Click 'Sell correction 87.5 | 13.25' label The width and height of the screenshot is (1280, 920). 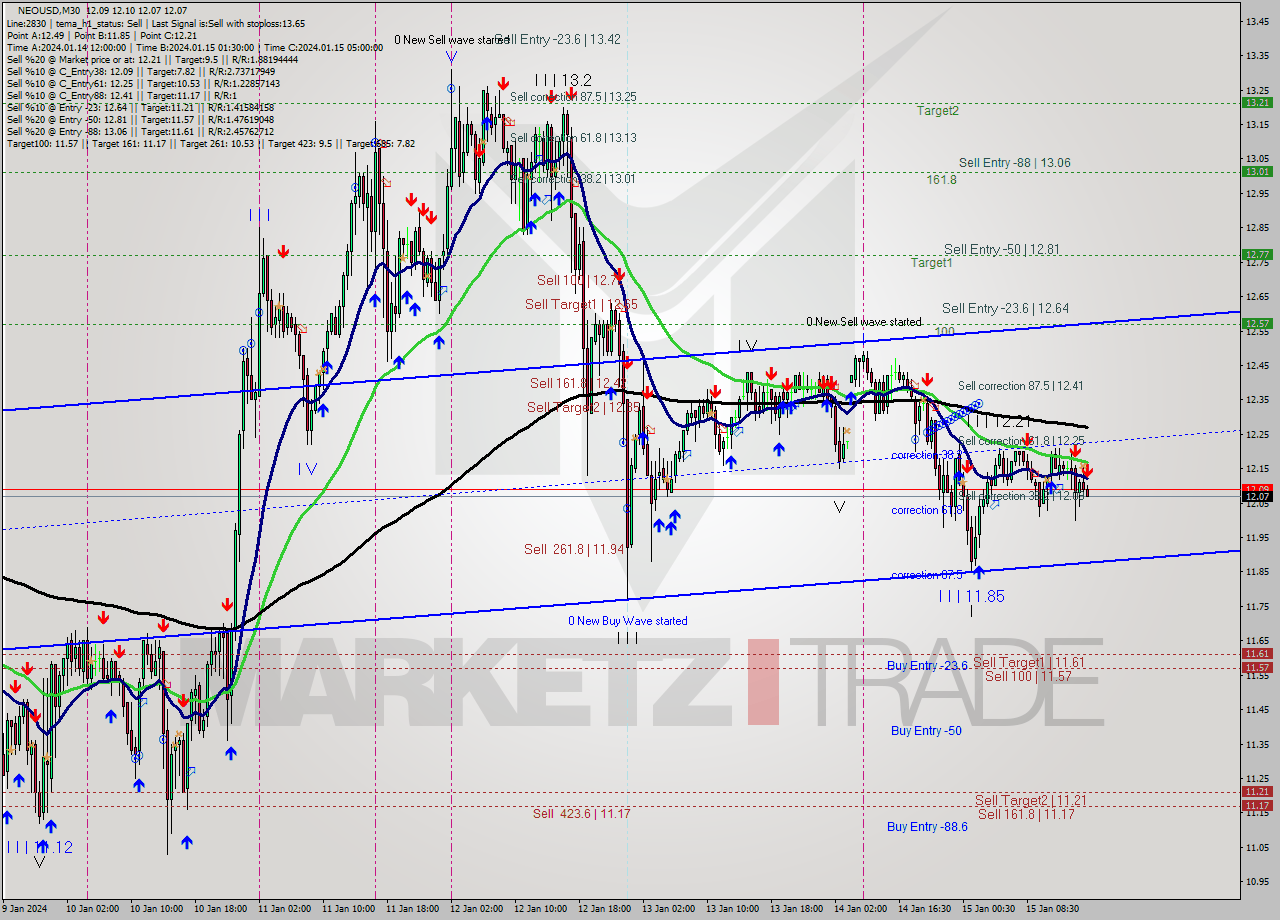click(x=573, y=97)
